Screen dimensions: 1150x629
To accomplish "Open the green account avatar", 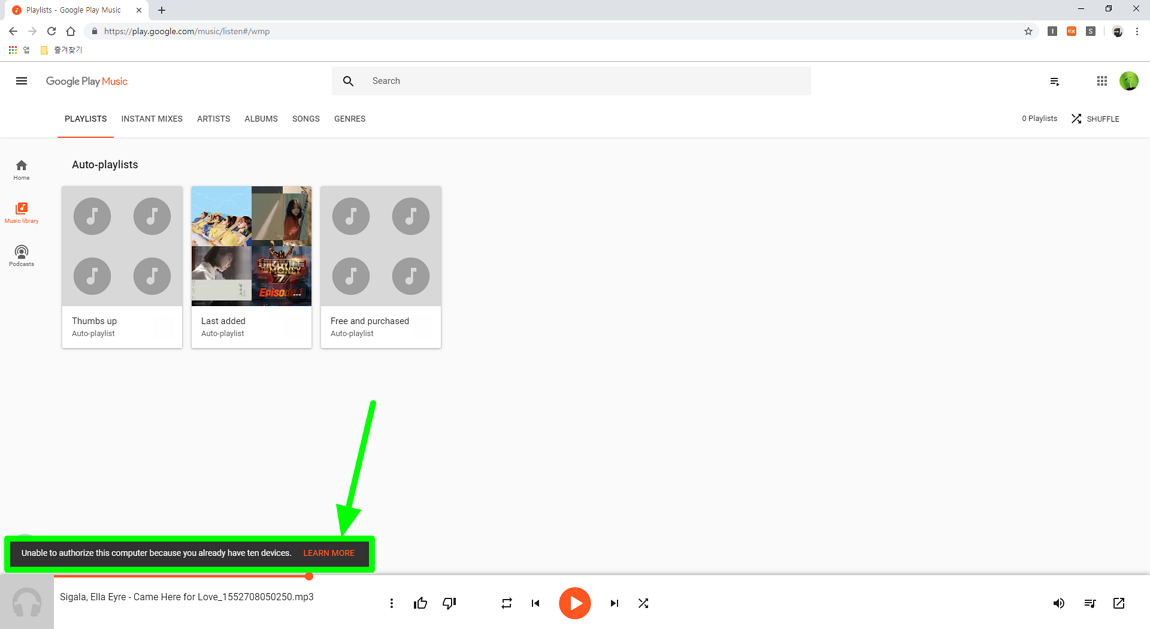I will click(x=1129, y=81).
